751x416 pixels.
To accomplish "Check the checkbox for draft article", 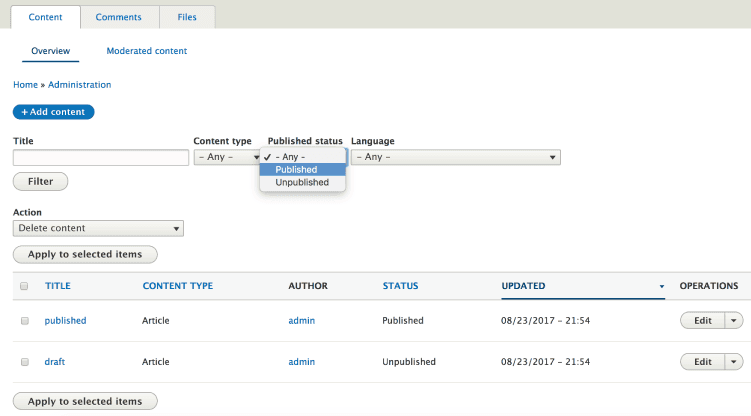I will tap(24, 362).
